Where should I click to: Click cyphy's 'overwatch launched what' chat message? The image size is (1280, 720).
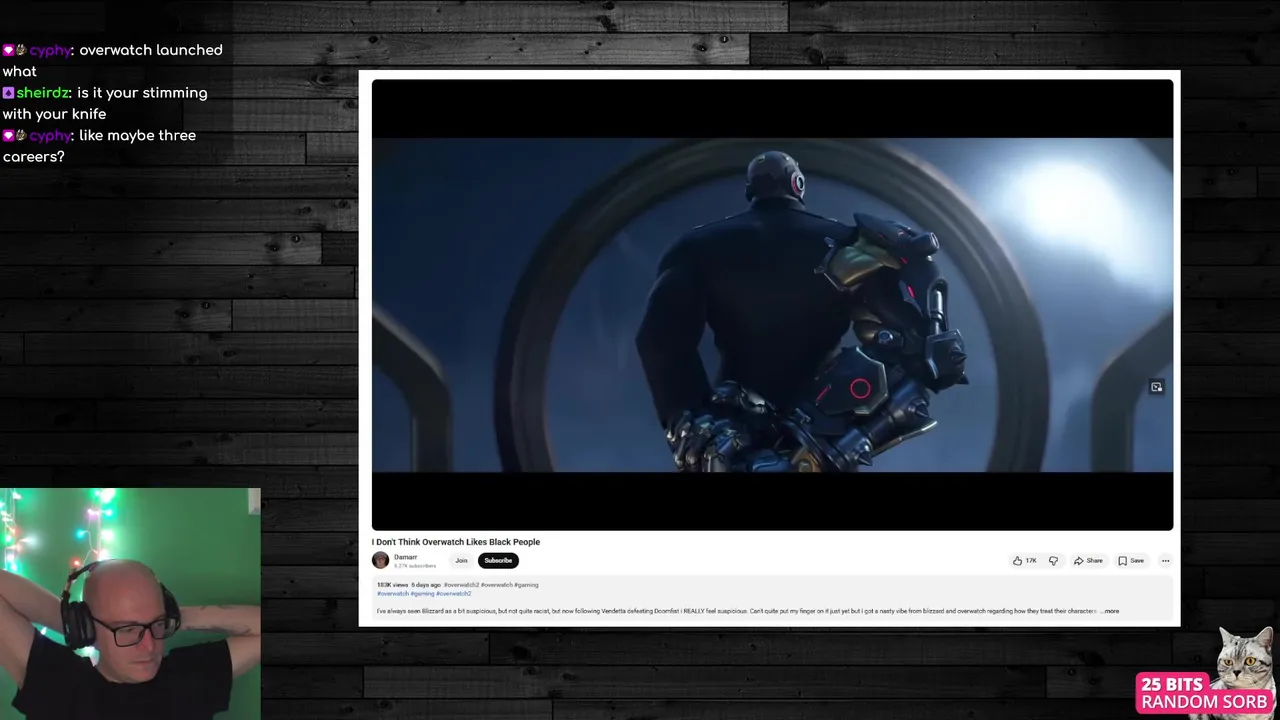pos(113,60)
